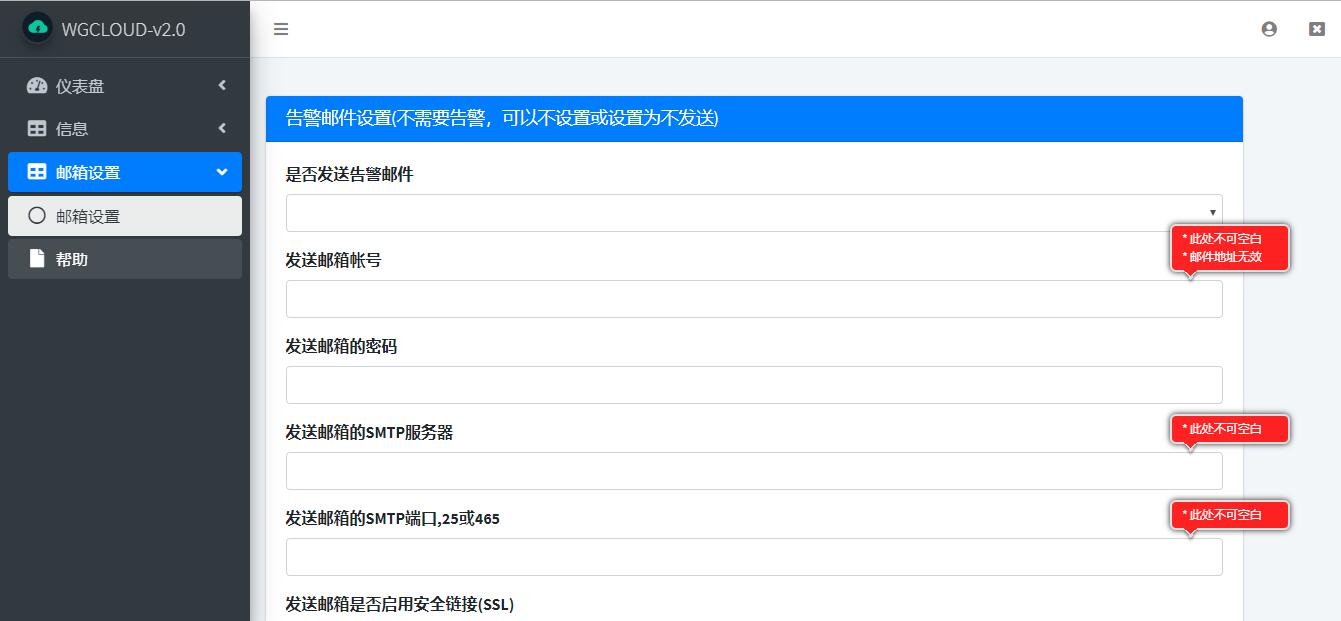Click the logout X icon top right

1317,29
